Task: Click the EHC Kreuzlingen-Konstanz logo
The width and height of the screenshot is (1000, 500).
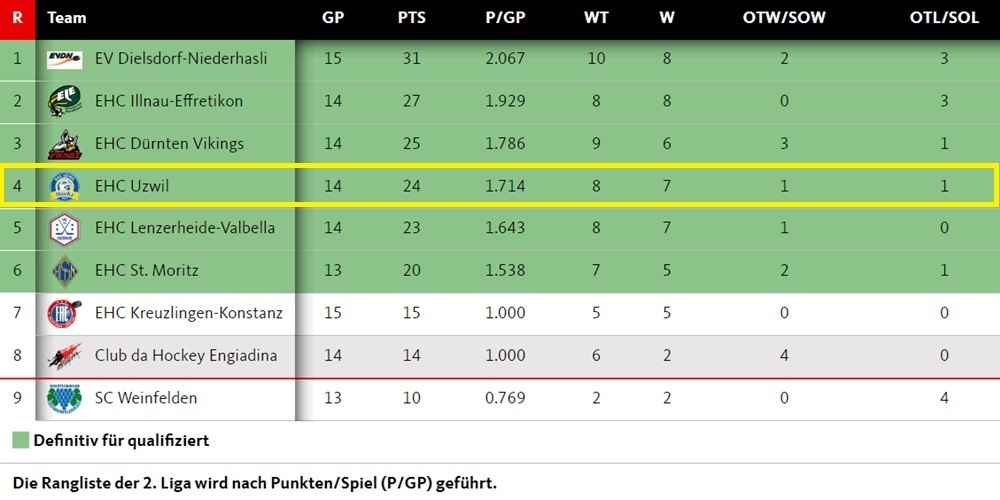Action: tap(65, 313)
